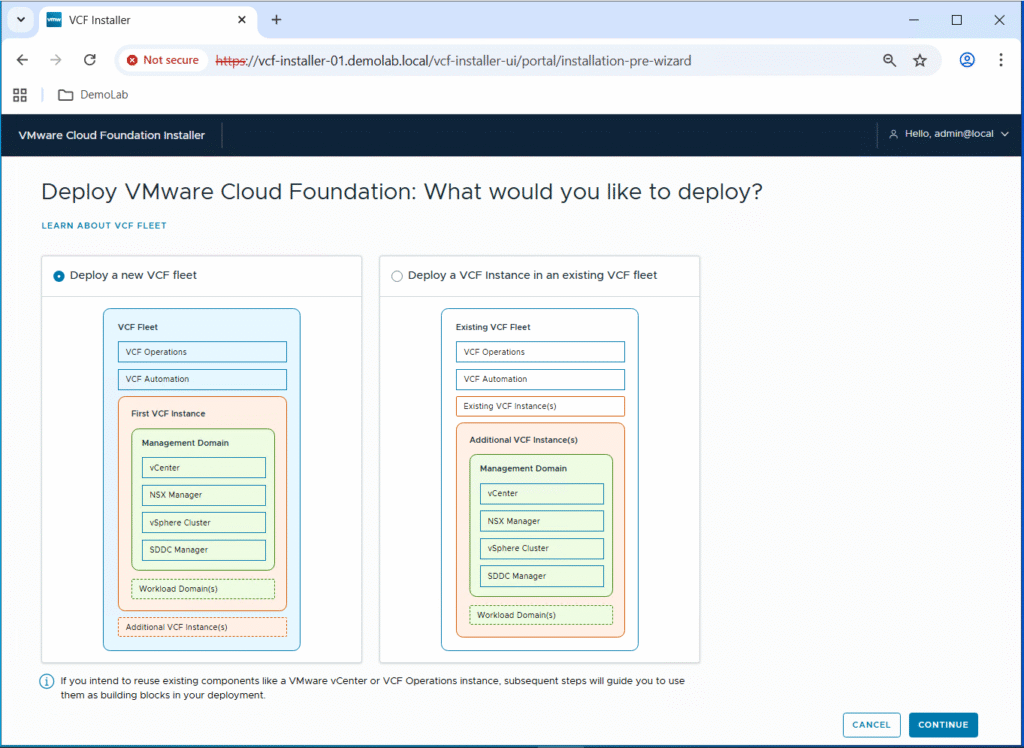Expand the Hello, admin@local user menu
1024x748 pixels.
point(949,134)
